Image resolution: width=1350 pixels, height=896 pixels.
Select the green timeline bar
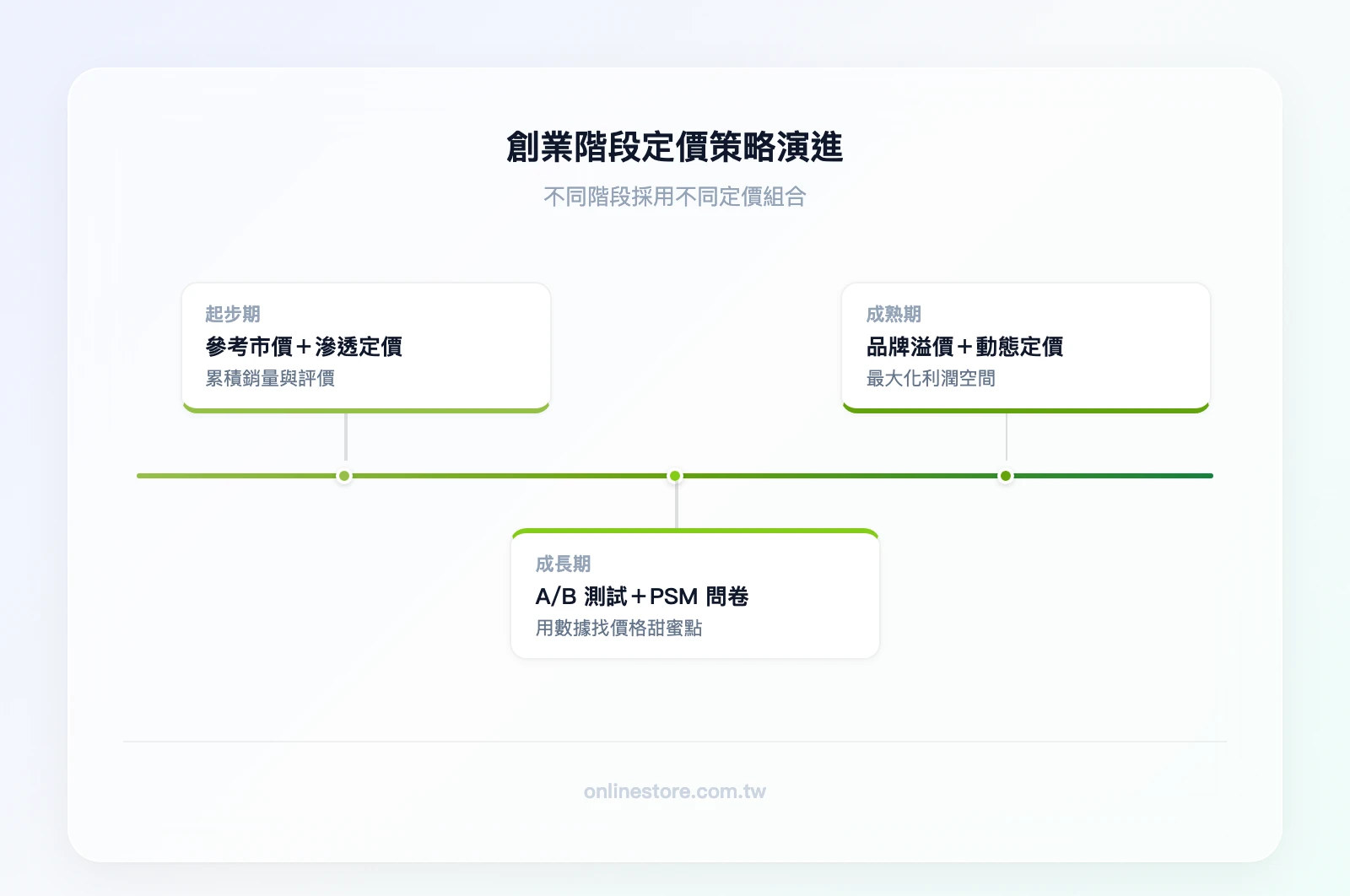pyautogui.click(x=506, y=475)
